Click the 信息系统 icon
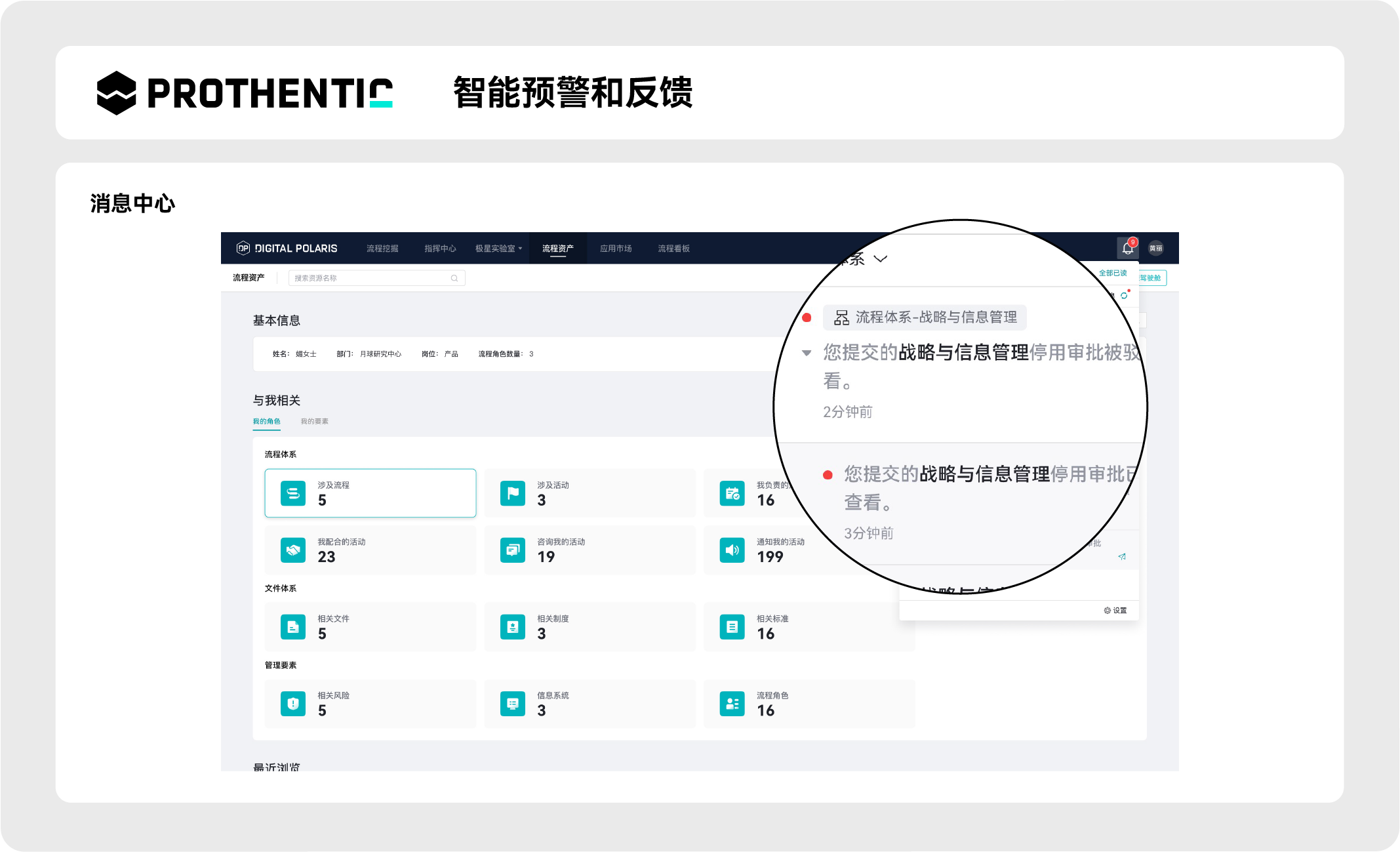This screenshot has height=852, width=1400. click(513, 703)
